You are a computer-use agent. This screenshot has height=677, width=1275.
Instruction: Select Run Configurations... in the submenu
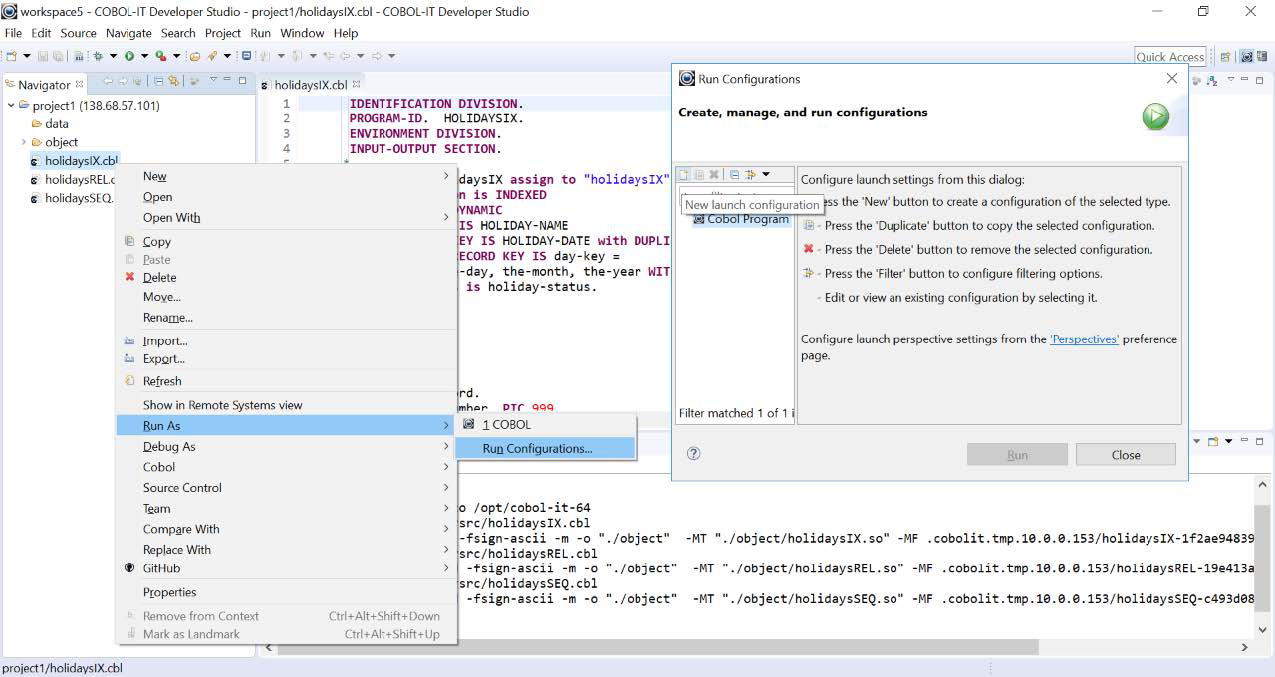click(x=537, y=449)
